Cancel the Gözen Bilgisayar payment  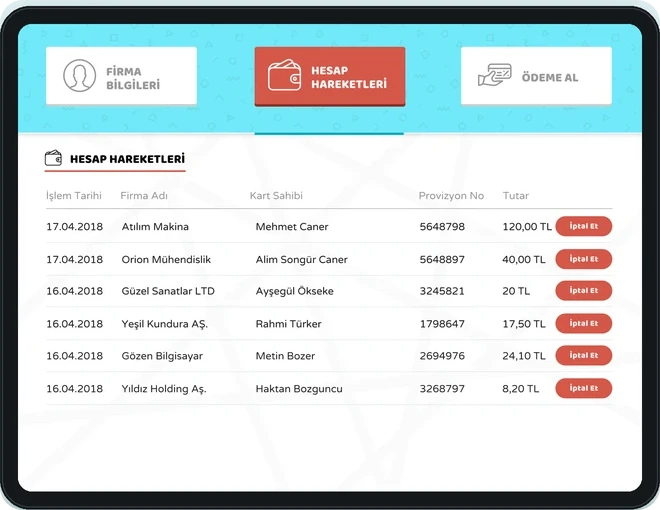point(583,356)
